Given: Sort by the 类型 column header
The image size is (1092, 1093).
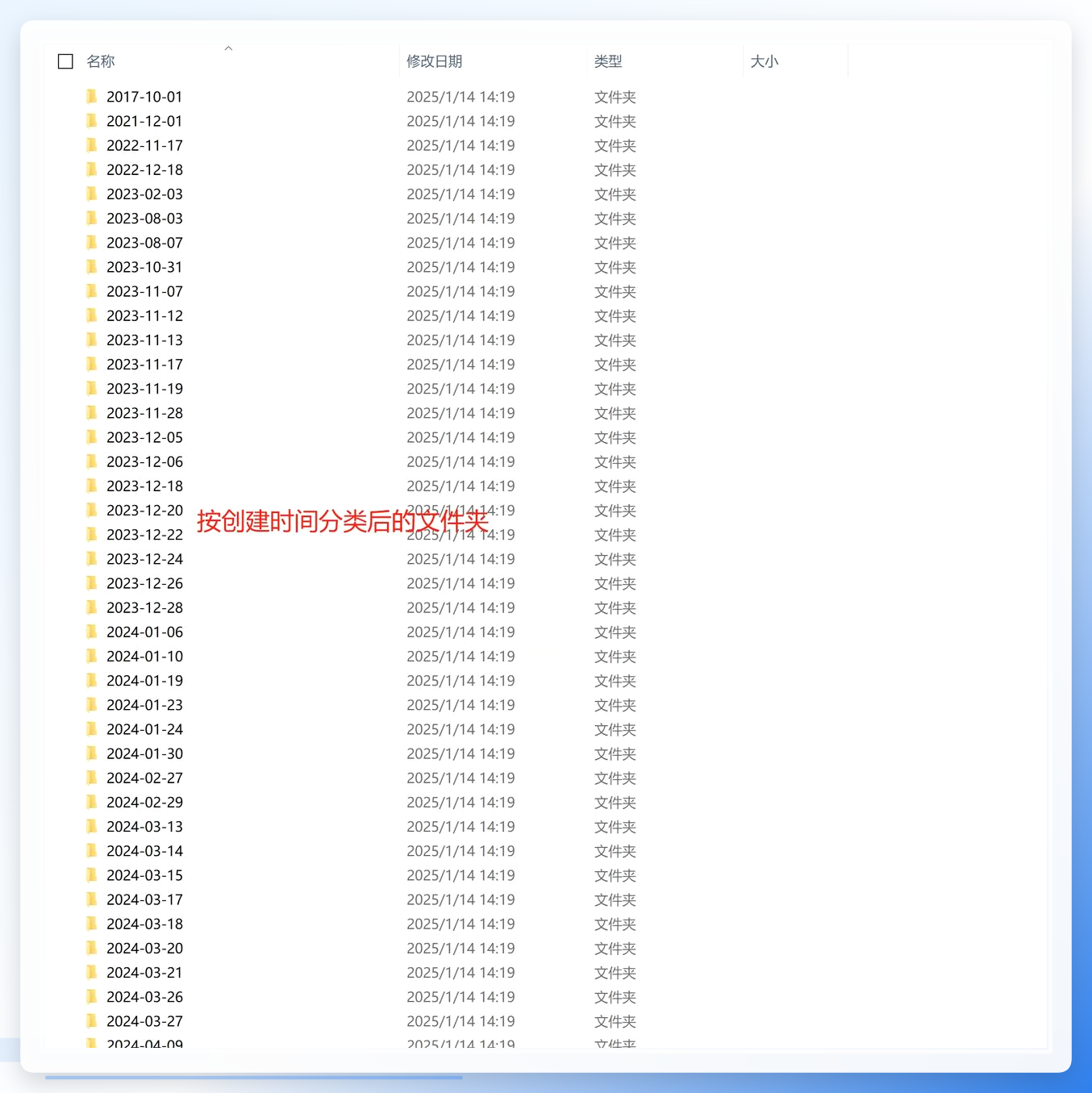Looking at the screenshot, I should (608, 61).
